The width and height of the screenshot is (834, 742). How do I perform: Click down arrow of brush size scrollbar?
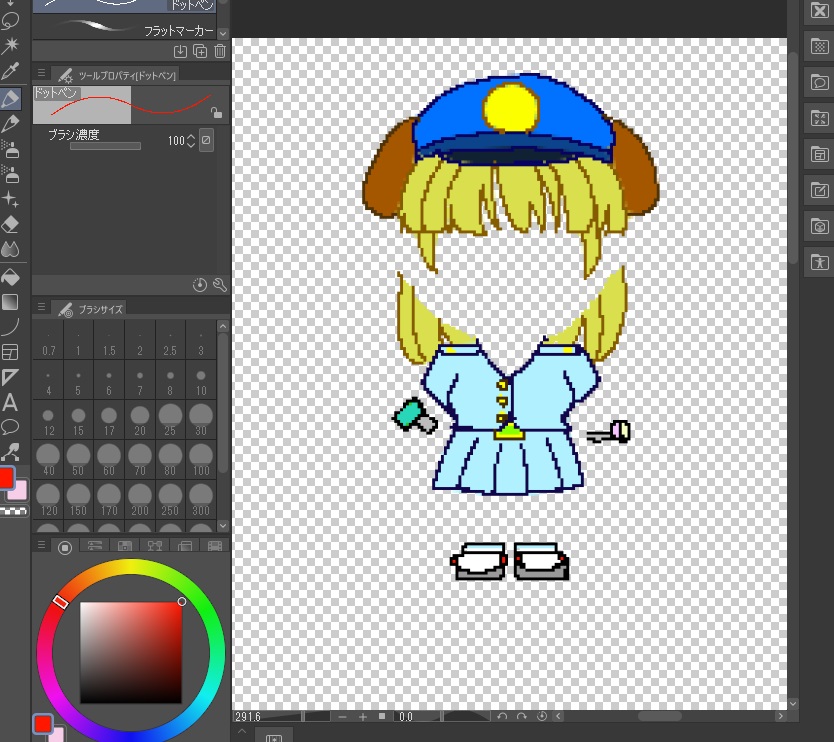click(223, 526)
